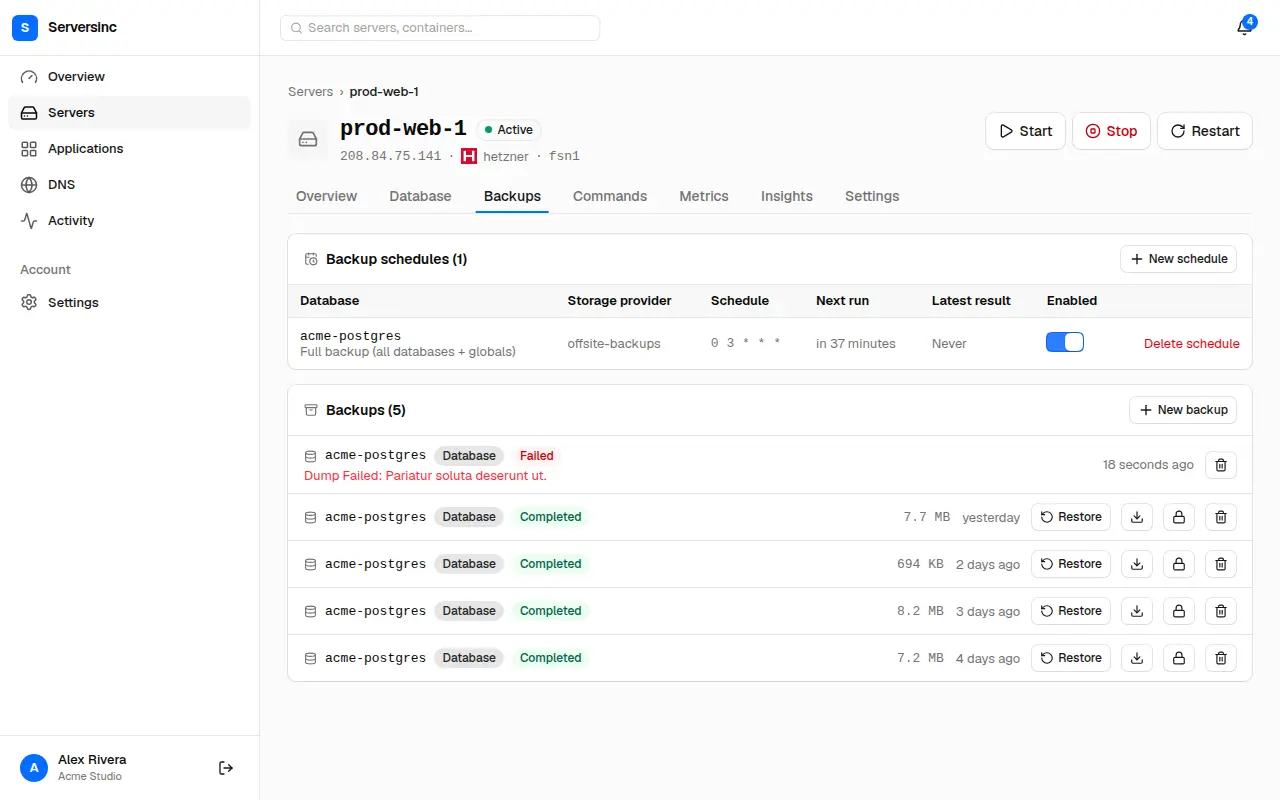Open Servers in the sidebar
The height and width of the screenshot is (800, 1280).
[x=130, y=113]
